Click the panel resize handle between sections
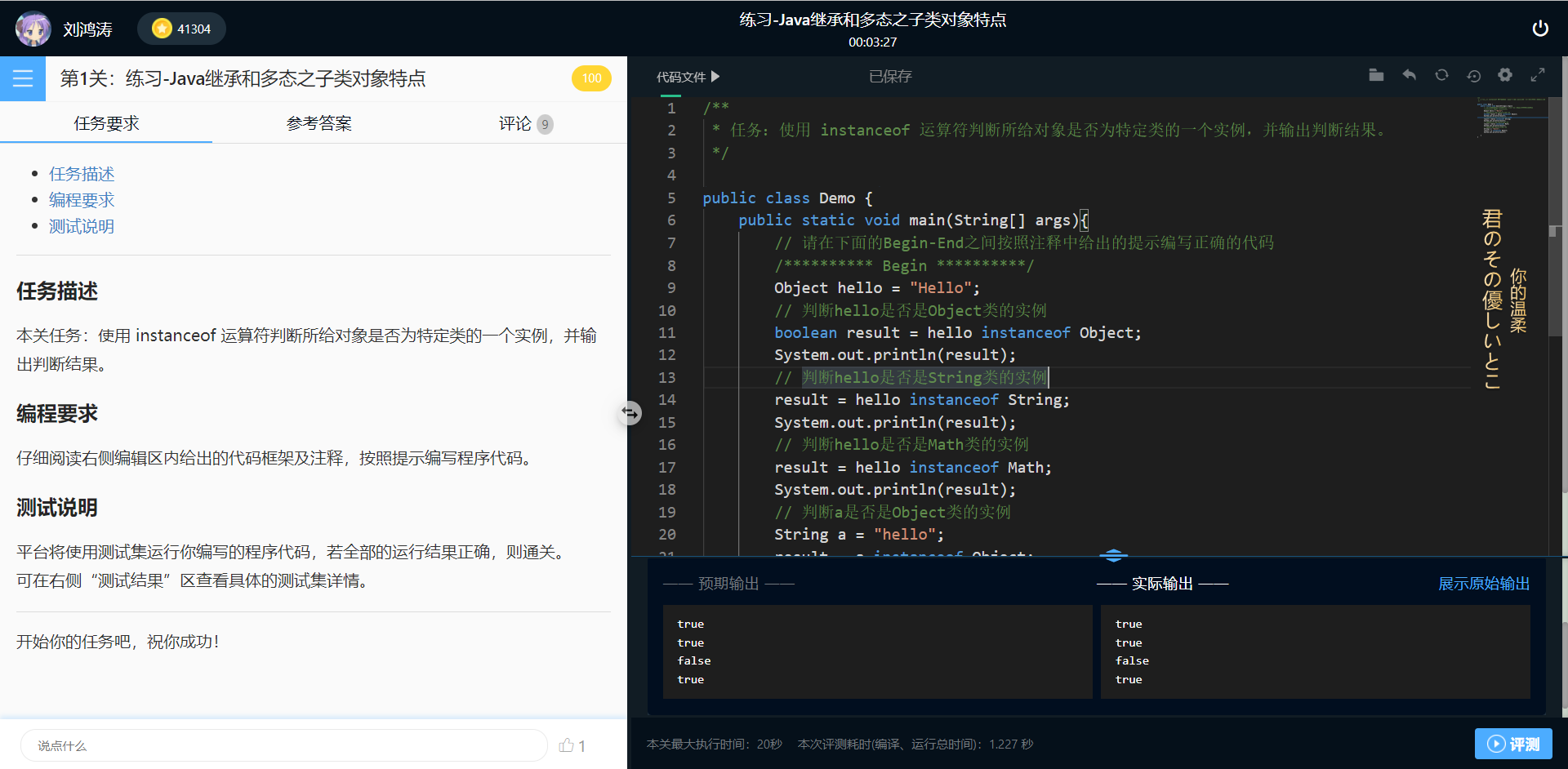This screenshot has height=769, width=1568. point(630,413)
